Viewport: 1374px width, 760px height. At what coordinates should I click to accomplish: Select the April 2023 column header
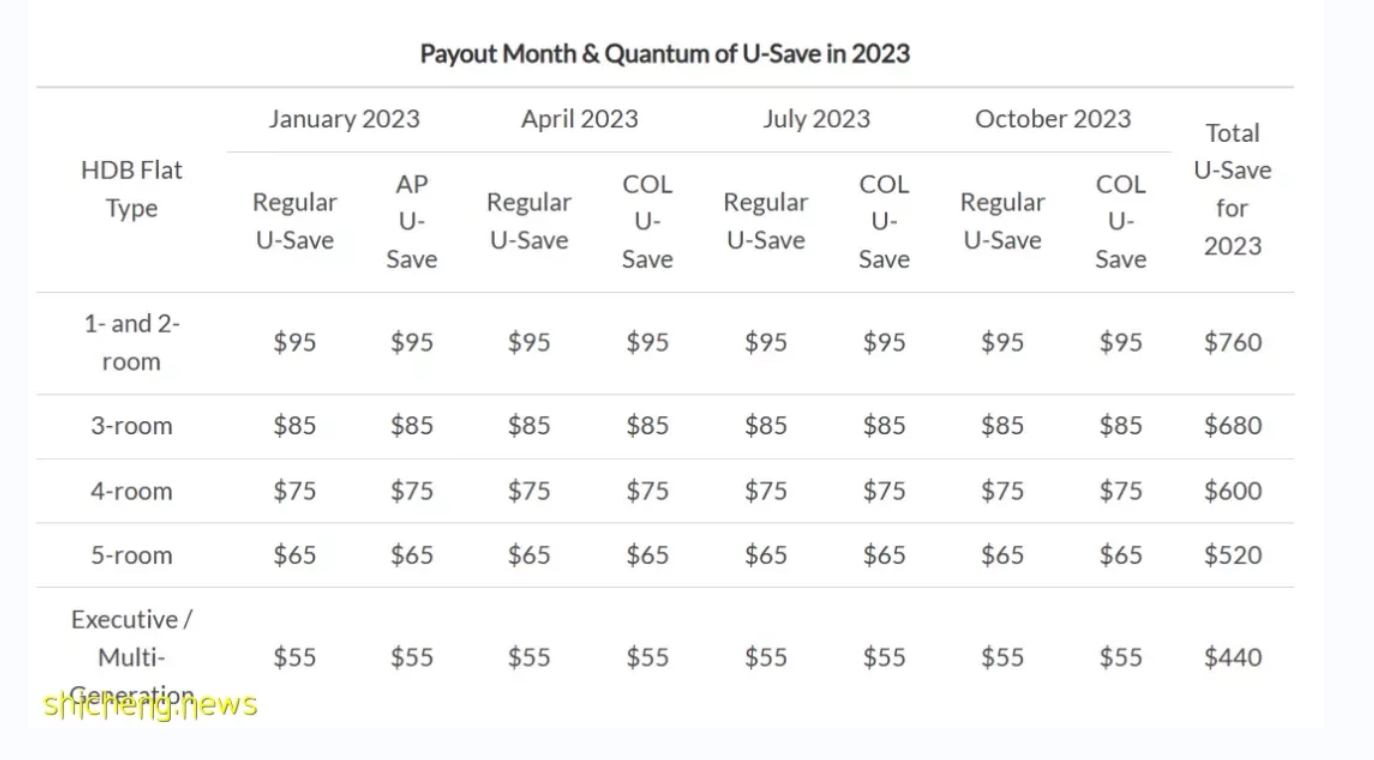click(x=579, y=119)
